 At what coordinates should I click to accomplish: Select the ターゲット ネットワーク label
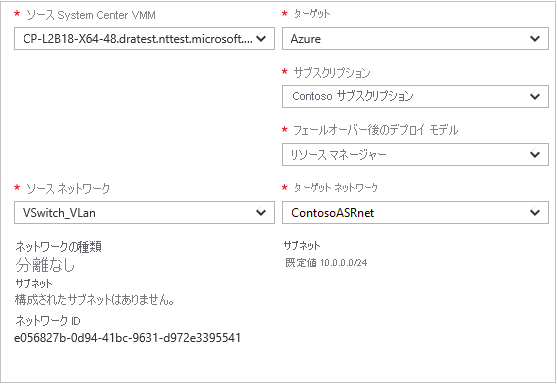tap(336, 188)
